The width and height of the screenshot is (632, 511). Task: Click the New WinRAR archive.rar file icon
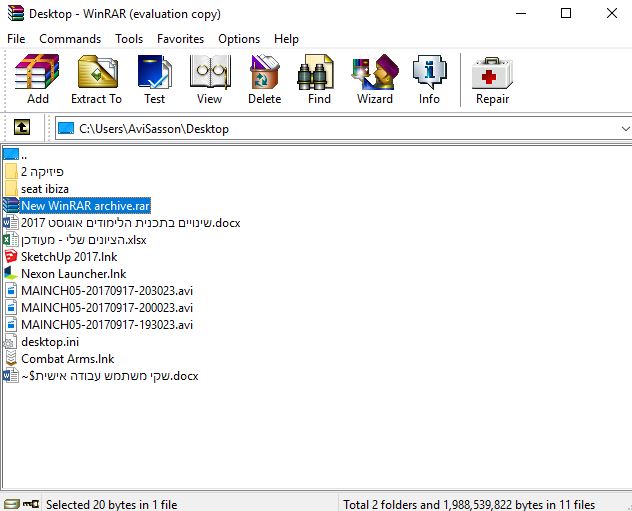click(10, 205)
